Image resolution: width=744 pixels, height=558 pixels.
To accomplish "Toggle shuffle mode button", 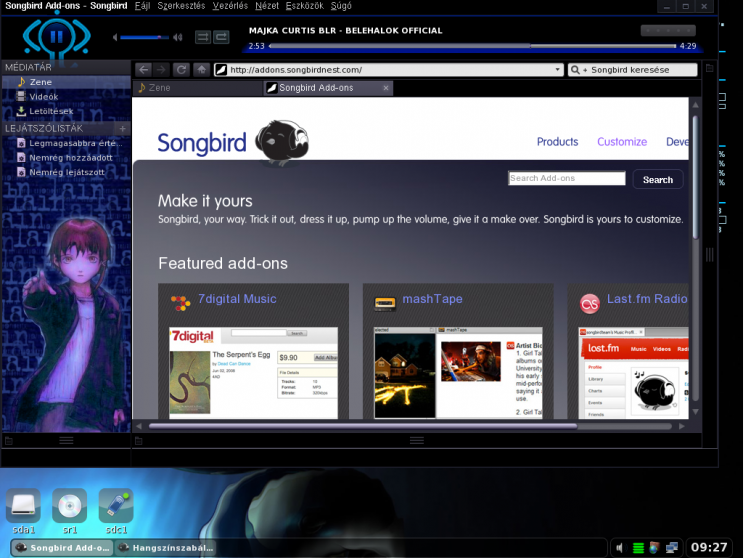I will [203, 37].
